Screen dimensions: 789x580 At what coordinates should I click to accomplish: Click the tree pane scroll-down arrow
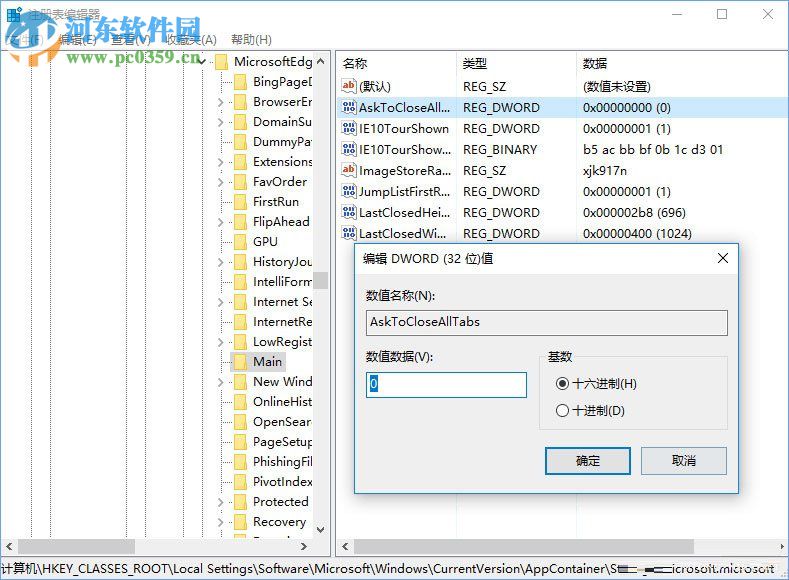coord(321,530)
